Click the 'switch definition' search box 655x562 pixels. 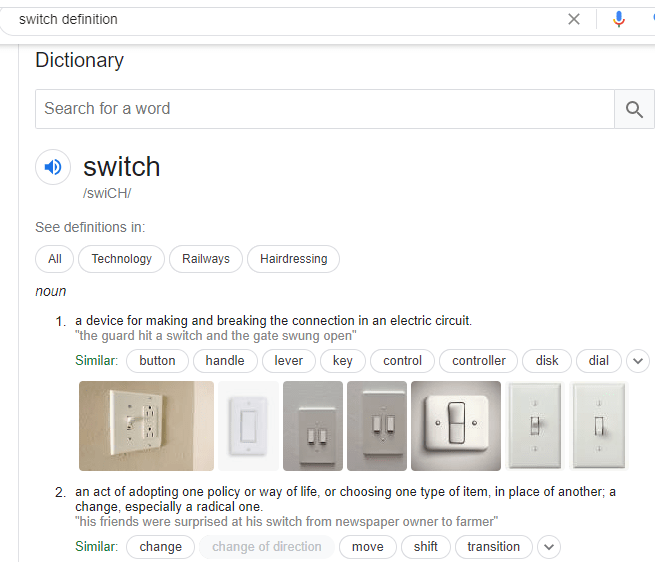tap(280, 19)
